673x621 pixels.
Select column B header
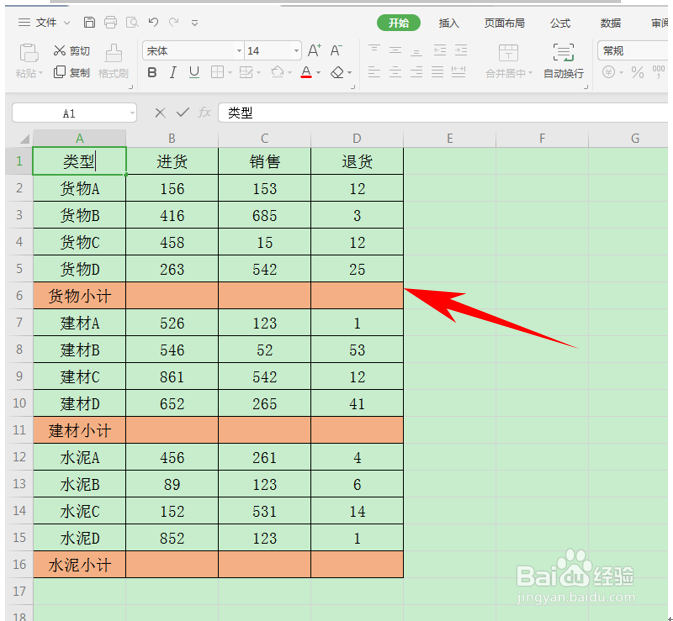point(172,139)
